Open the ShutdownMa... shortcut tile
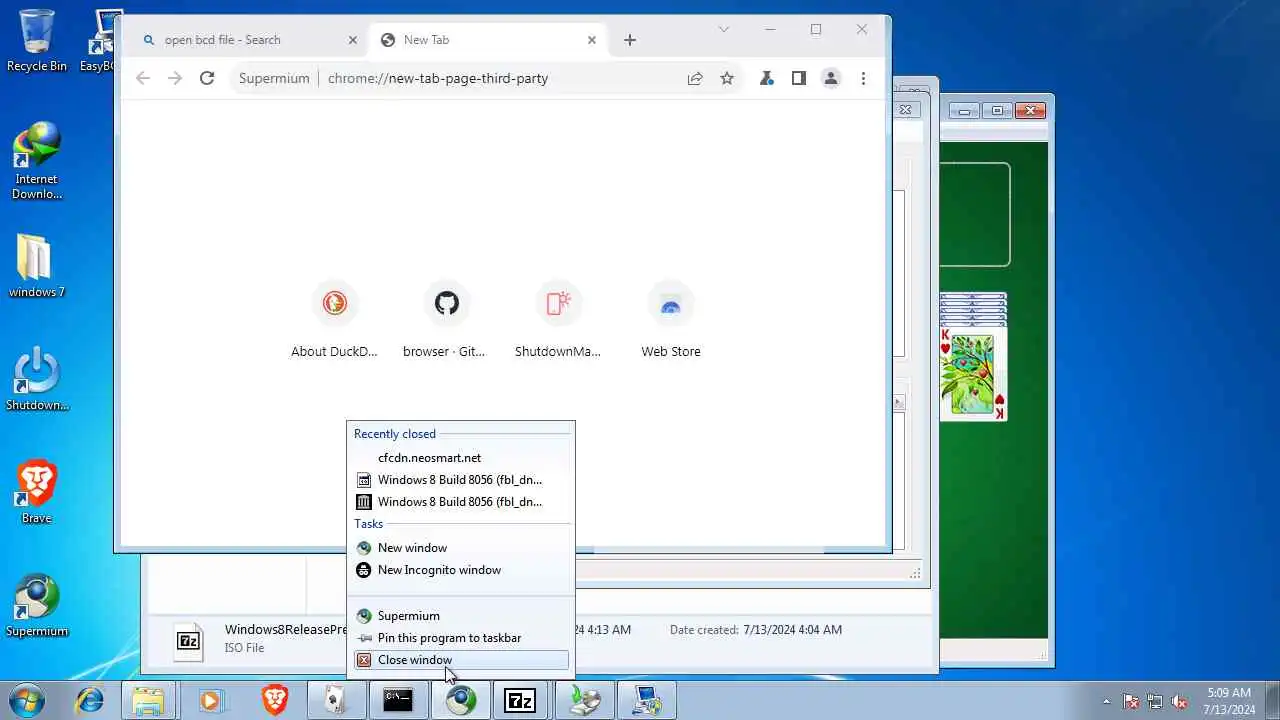This screenshot has width=1280, height=720. [558, 320]
